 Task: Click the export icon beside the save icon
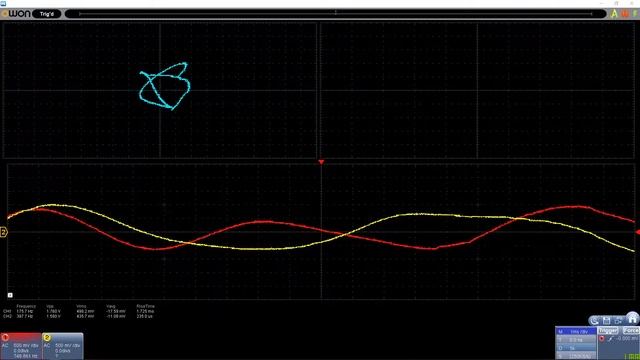tap(618, 321)
